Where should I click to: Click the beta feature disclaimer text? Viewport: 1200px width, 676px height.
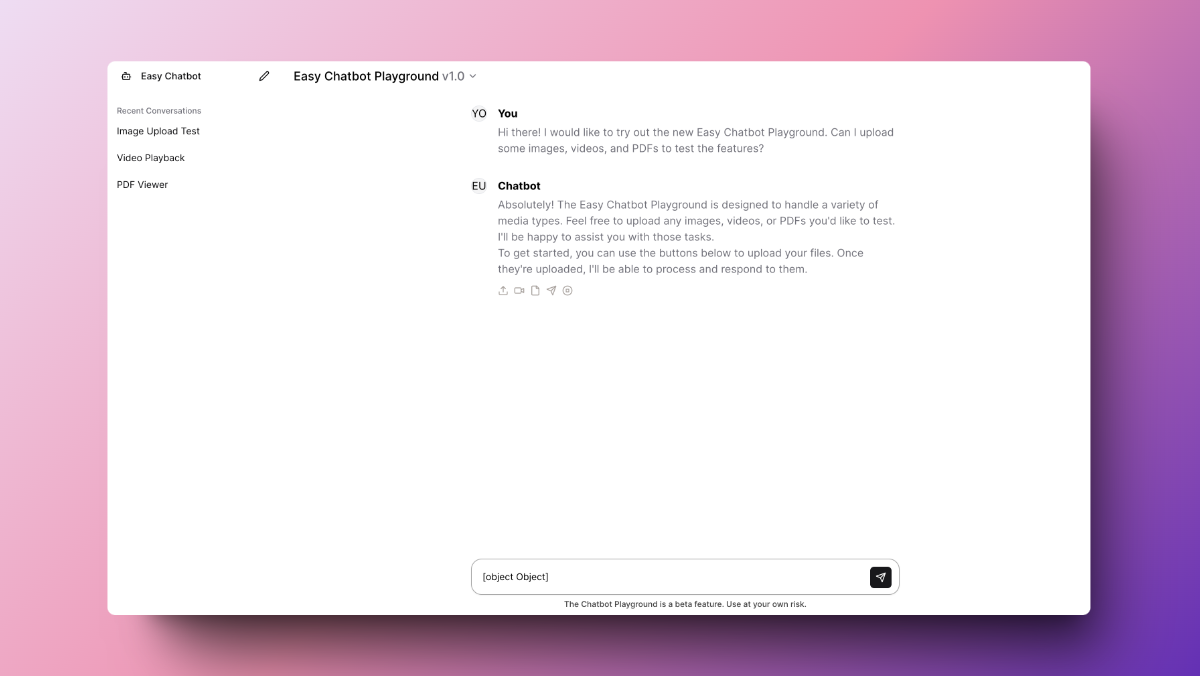(685, 604)
